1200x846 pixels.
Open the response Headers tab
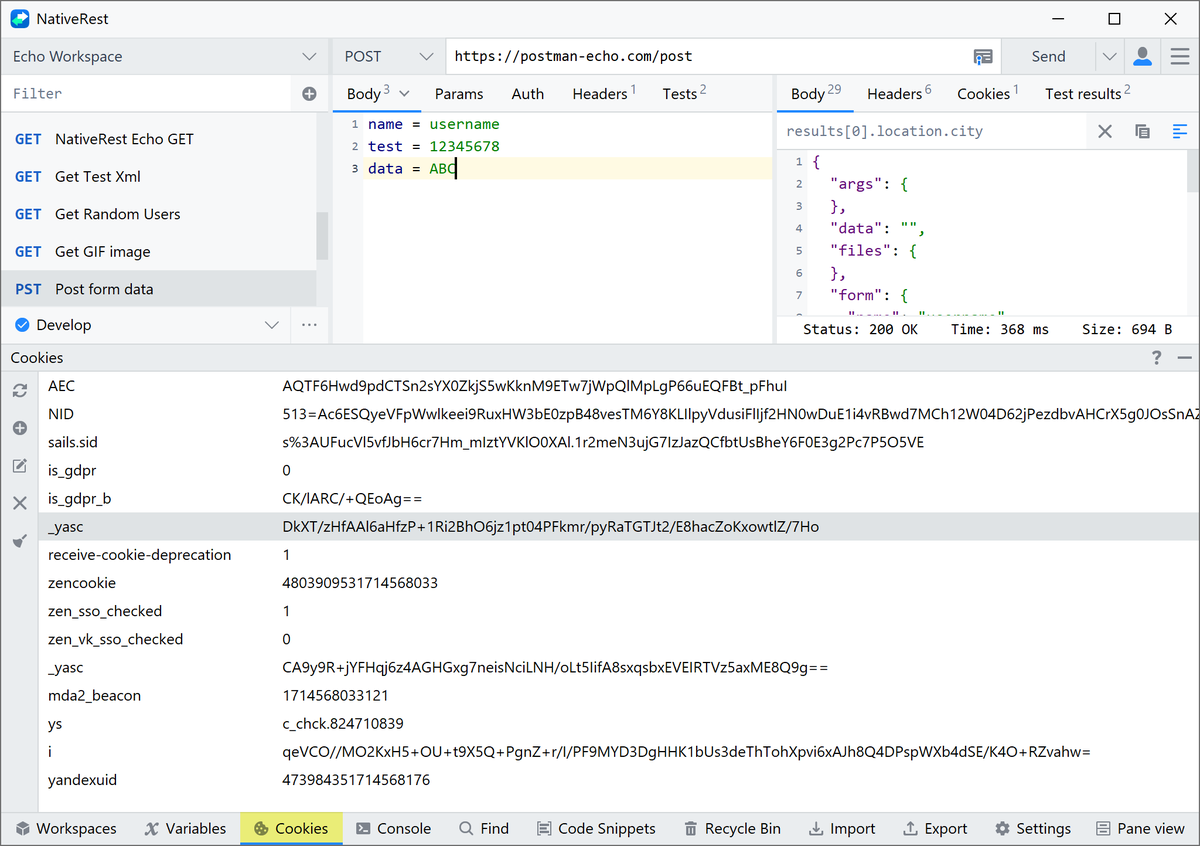tap(899, 94)
